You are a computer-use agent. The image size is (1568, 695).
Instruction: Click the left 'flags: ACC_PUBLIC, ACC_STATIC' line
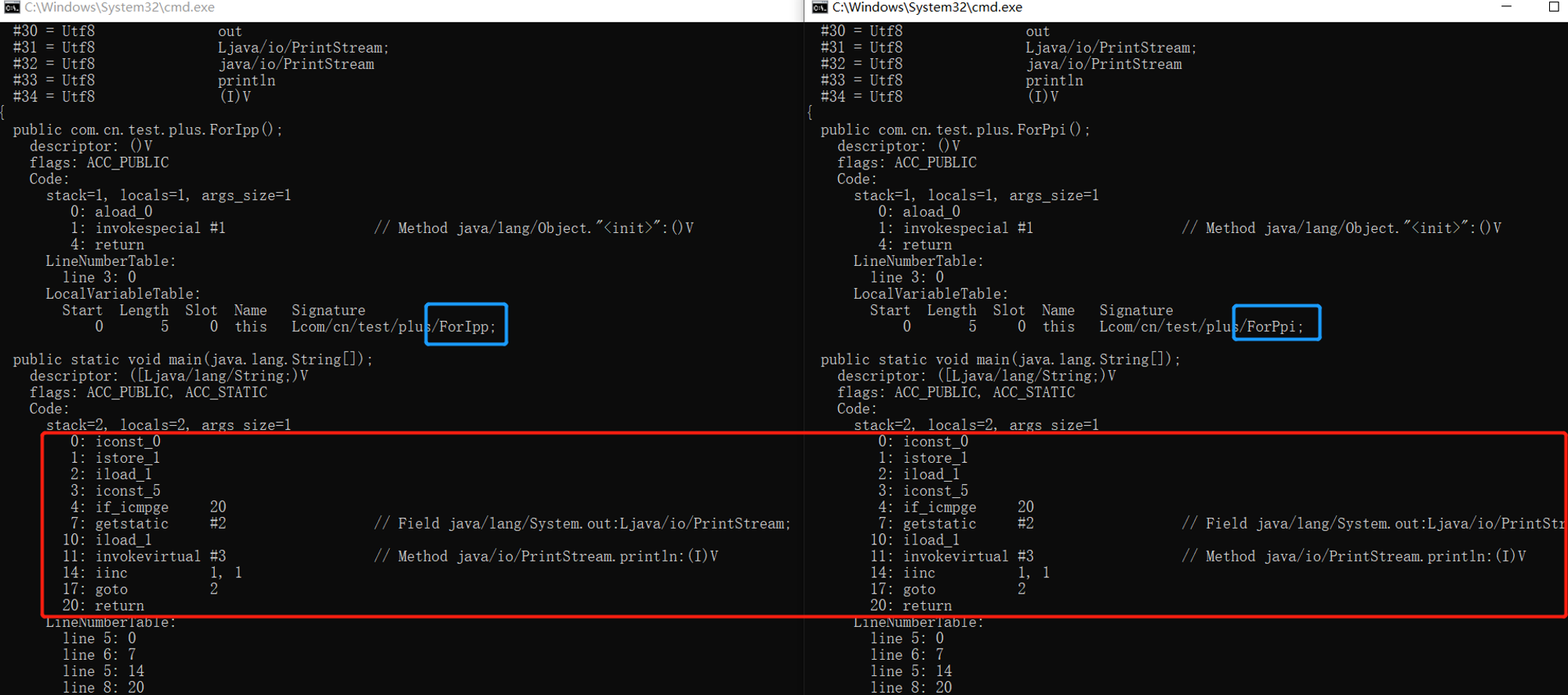148,392
